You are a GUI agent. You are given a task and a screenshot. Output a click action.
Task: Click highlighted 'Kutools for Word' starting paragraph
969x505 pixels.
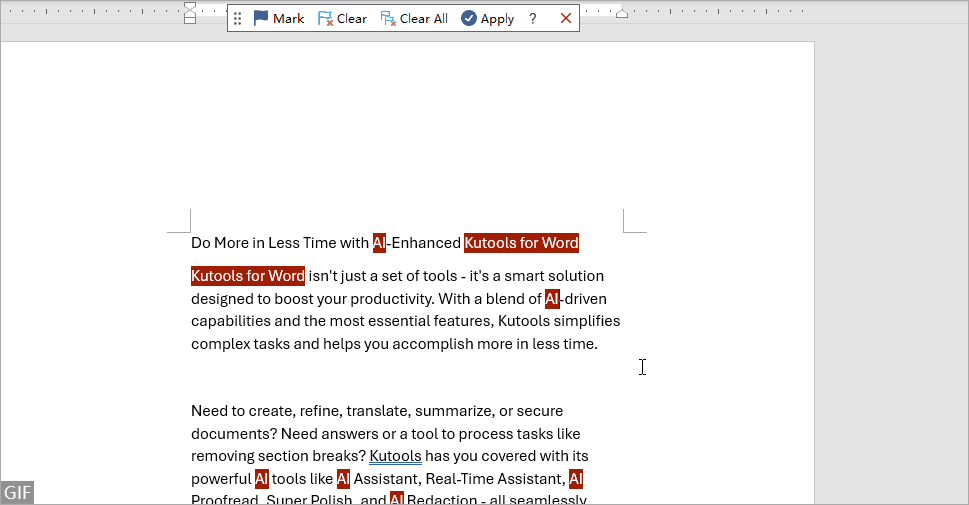coord(248,276)
